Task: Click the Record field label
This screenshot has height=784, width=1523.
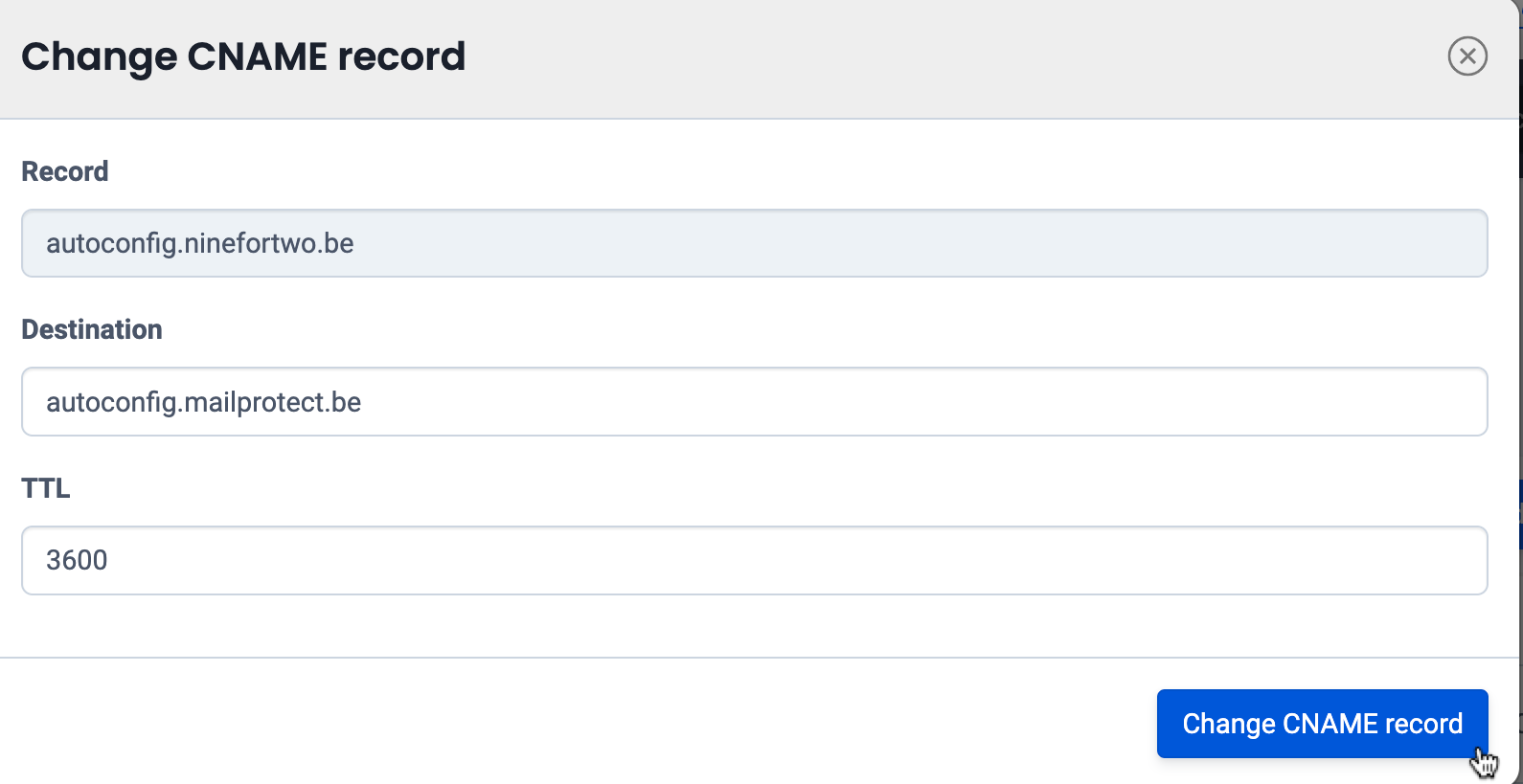Action: pos(65,171)
